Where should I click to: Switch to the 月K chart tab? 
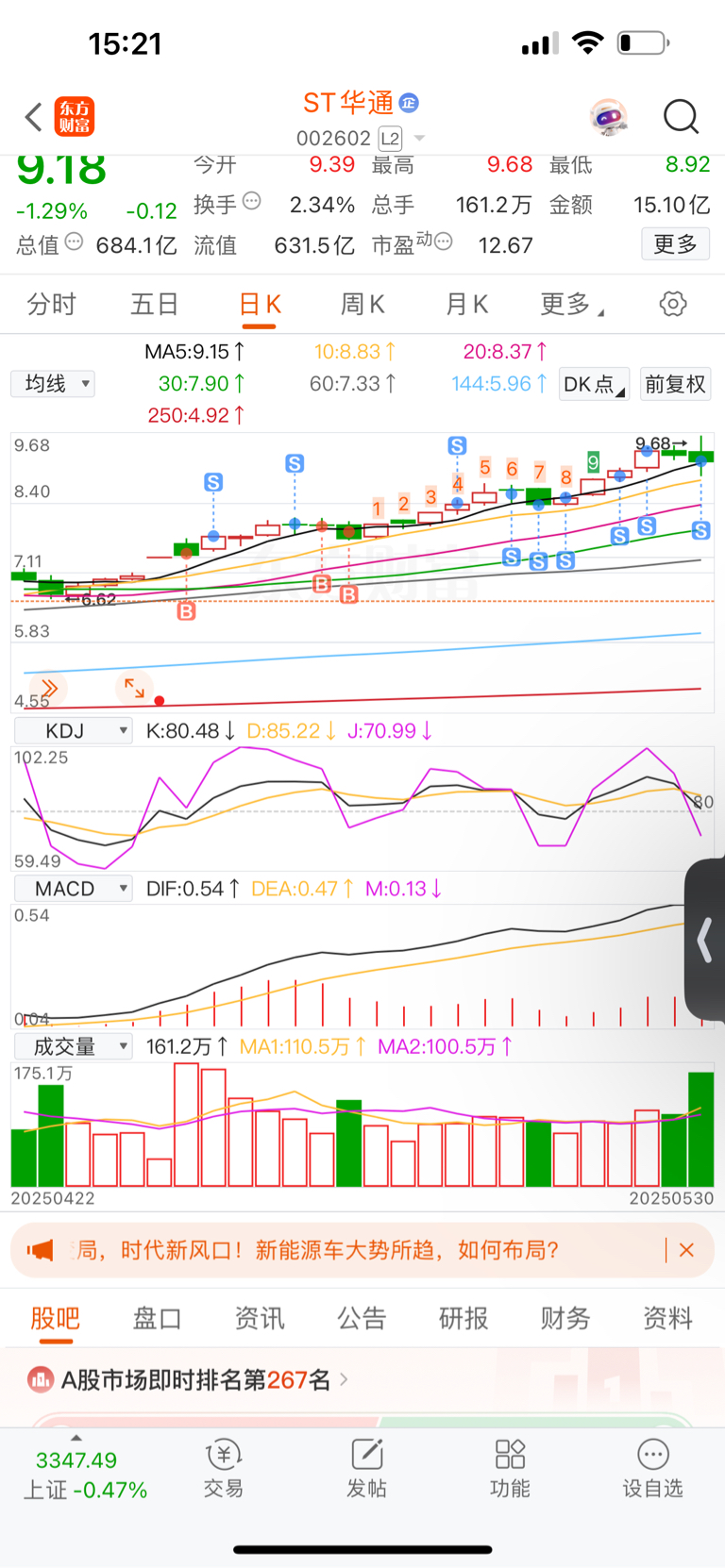pyautogui.click(x=466, y=305)
